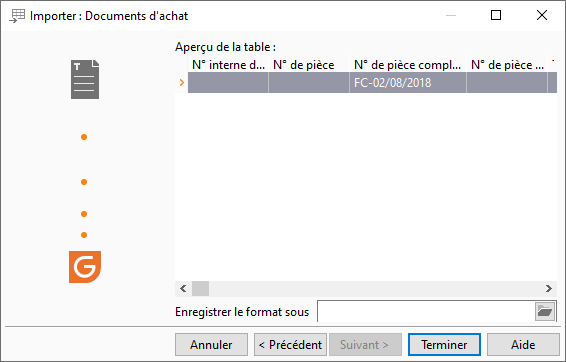Open help with the Aide button
The height and width of the screenshot is (362, 566).
[x=523, y=345]
